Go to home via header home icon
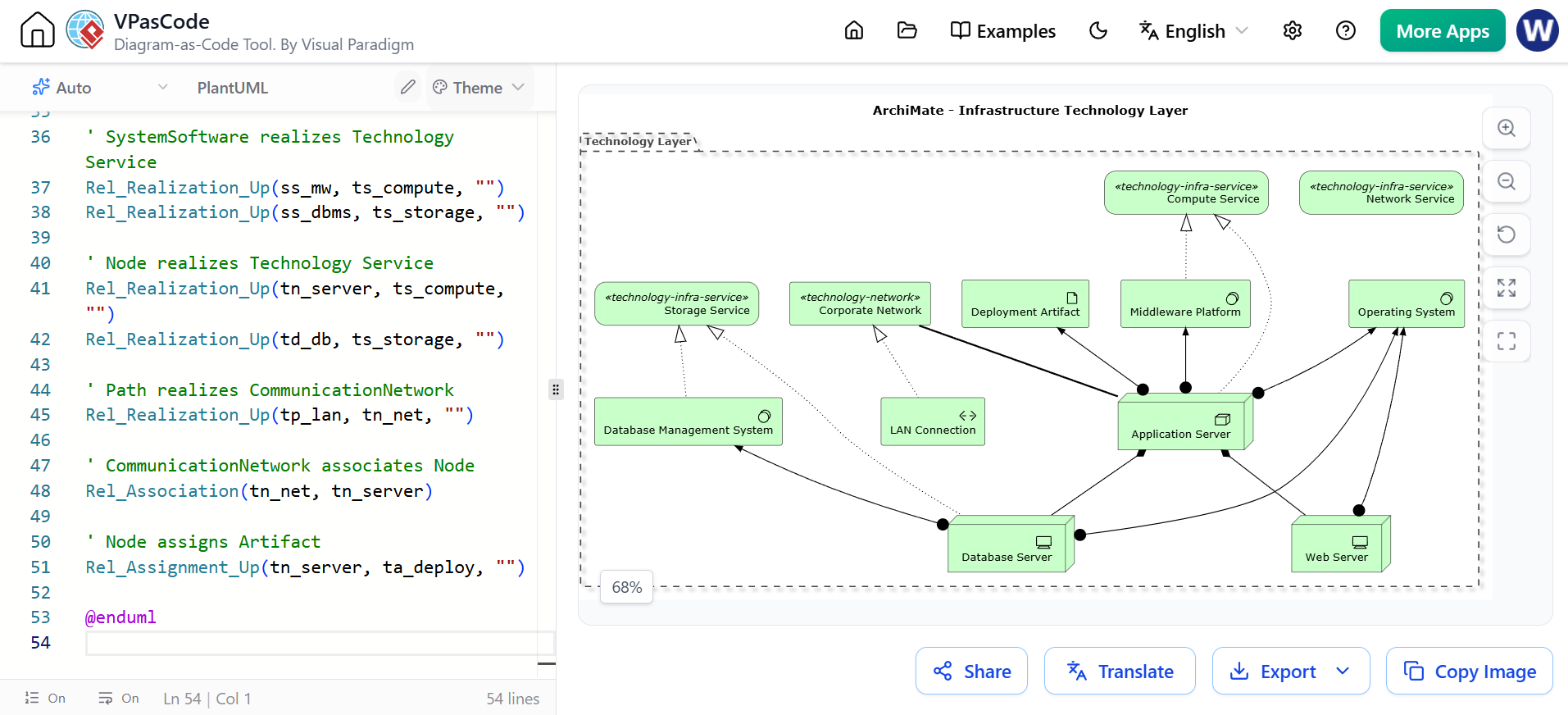 pos(854,31)
